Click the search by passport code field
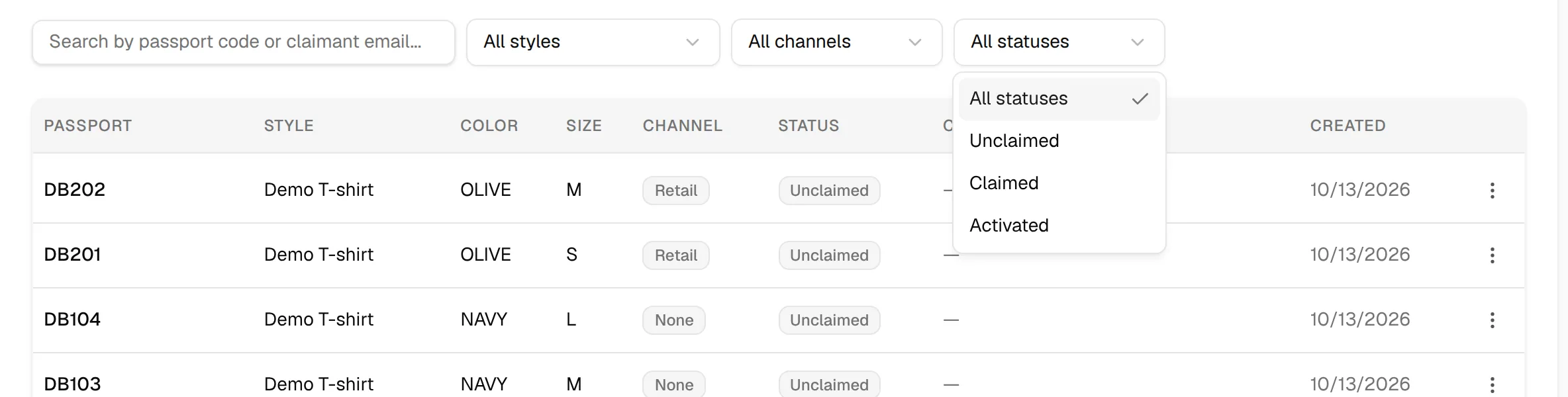The height and width of the screenshot is (397, 1568). click(244, 42)
